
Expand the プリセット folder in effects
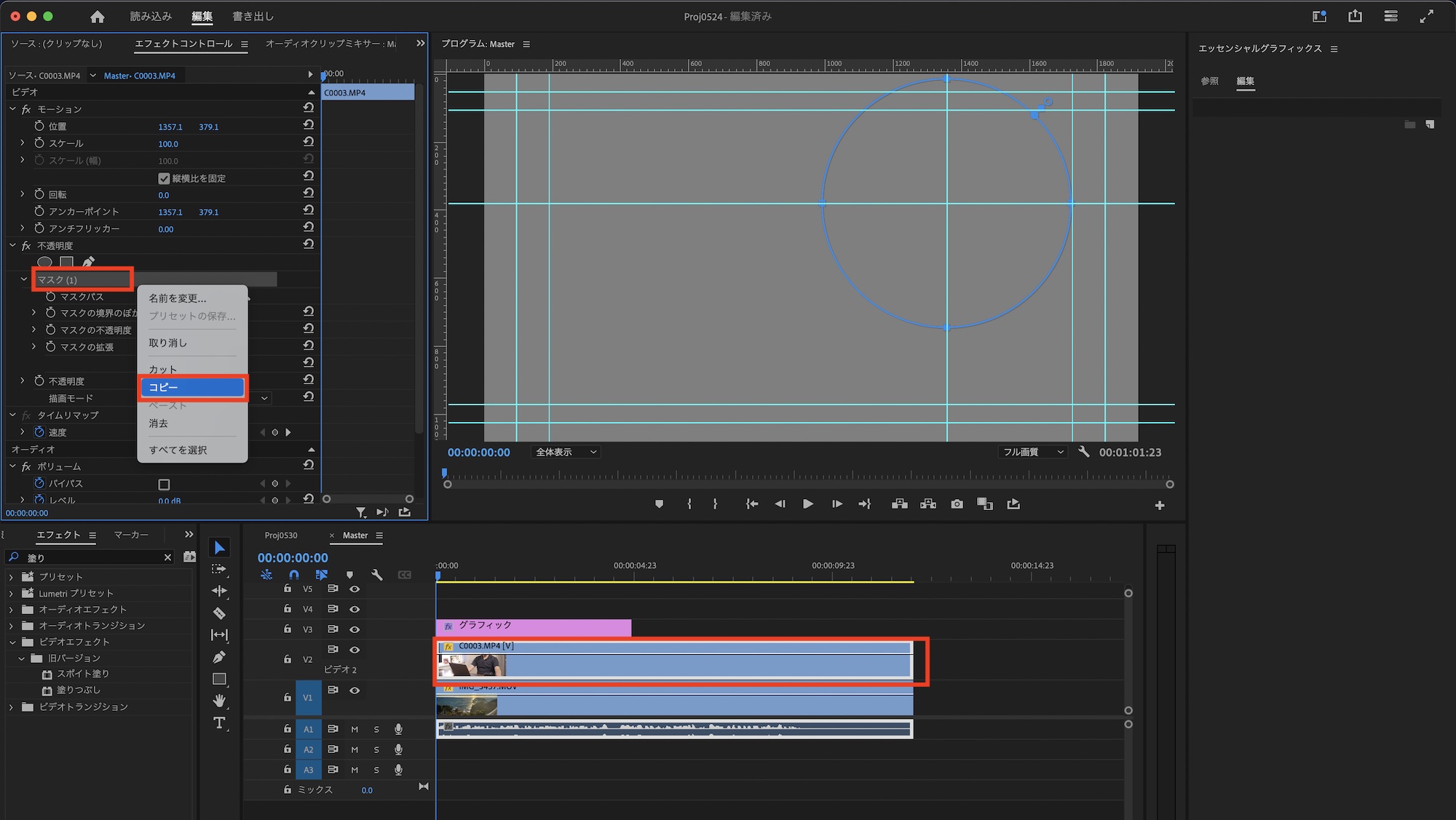[11, 577]
